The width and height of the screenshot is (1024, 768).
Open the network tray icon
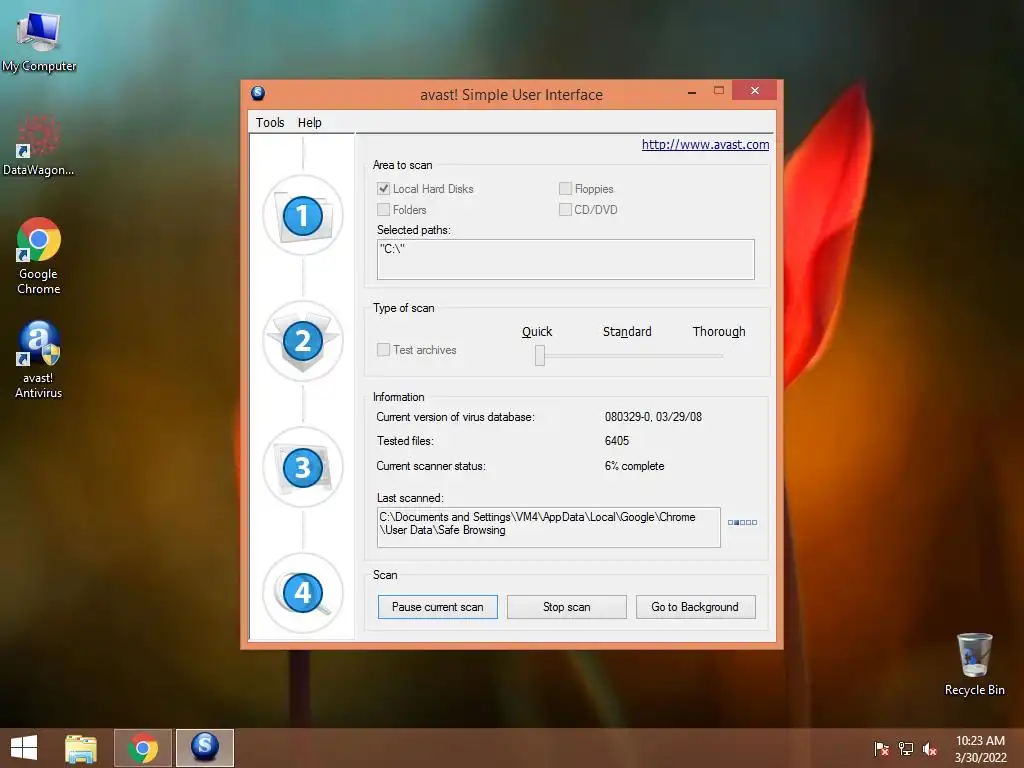(906, 748)
